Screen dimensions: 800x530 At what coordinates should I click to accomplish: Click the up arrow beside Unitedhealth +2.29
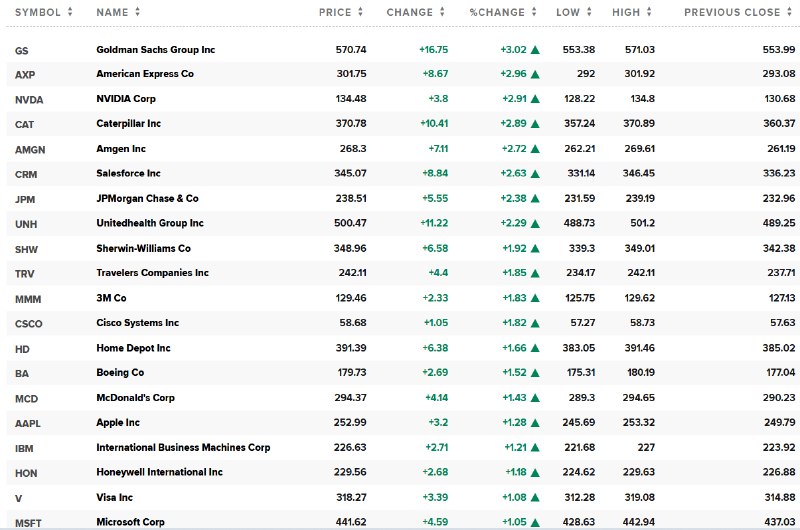tap(535, 223)
